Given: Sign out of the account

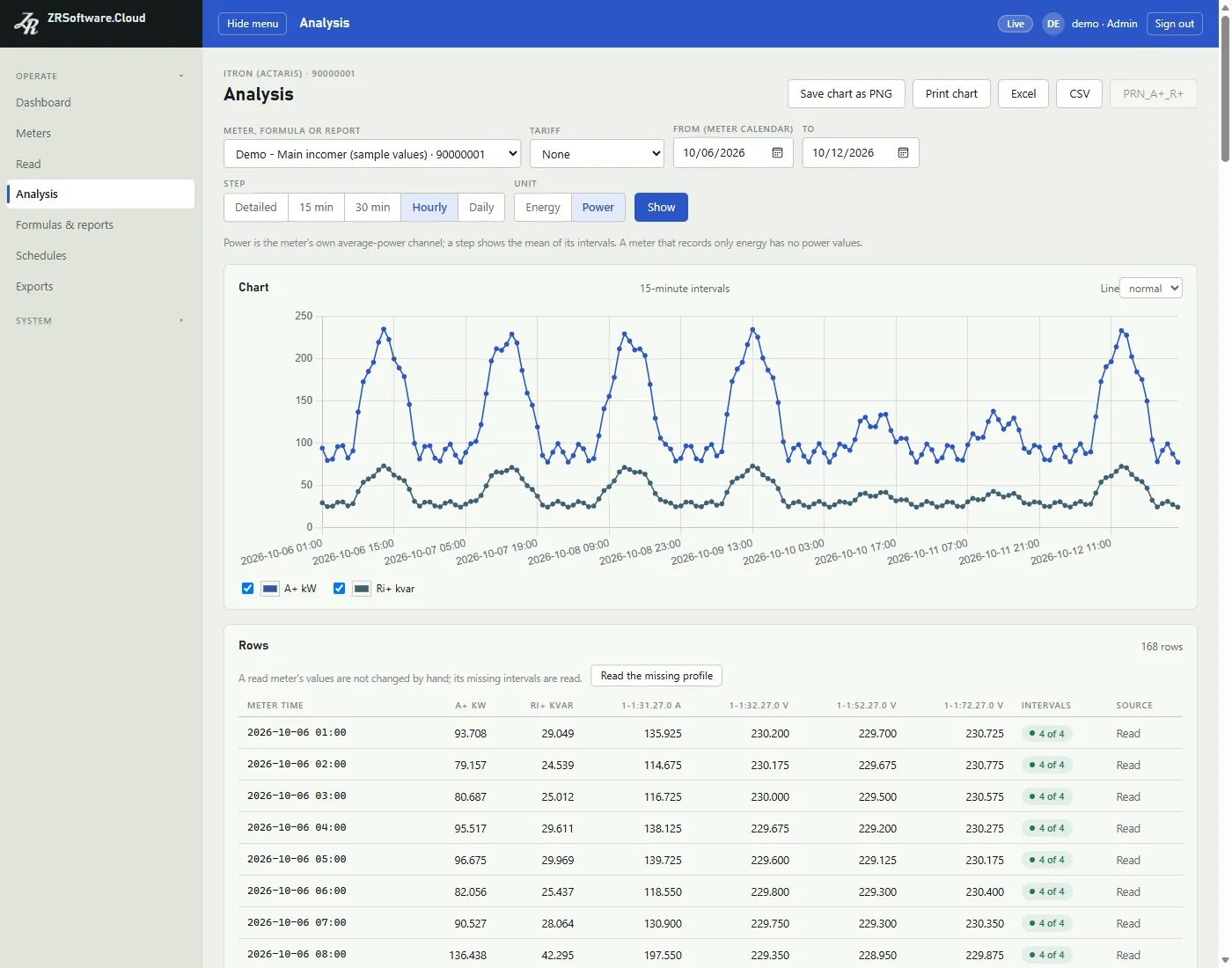Looking at the screenshot, I should click(1175, 24).
